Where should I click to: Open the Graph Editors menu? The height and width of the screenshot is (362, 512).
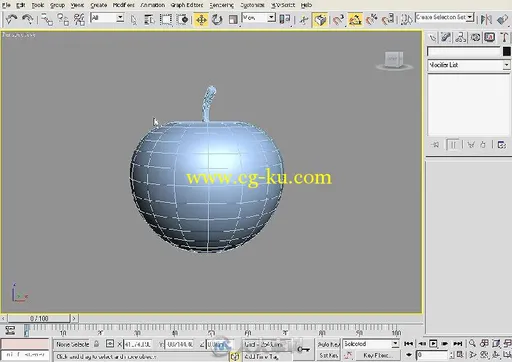pyautogui.click(x=187, y=5)
